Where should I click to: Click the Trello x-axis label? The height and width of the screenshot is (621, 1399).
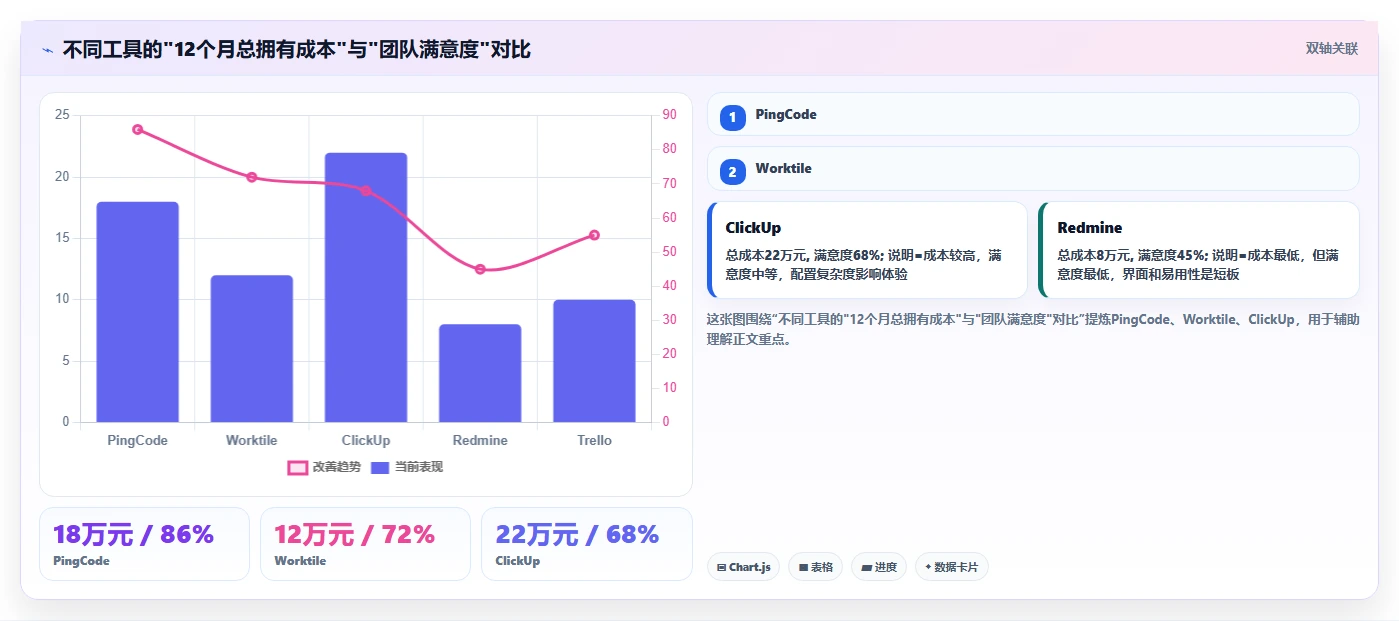point(594,440)
